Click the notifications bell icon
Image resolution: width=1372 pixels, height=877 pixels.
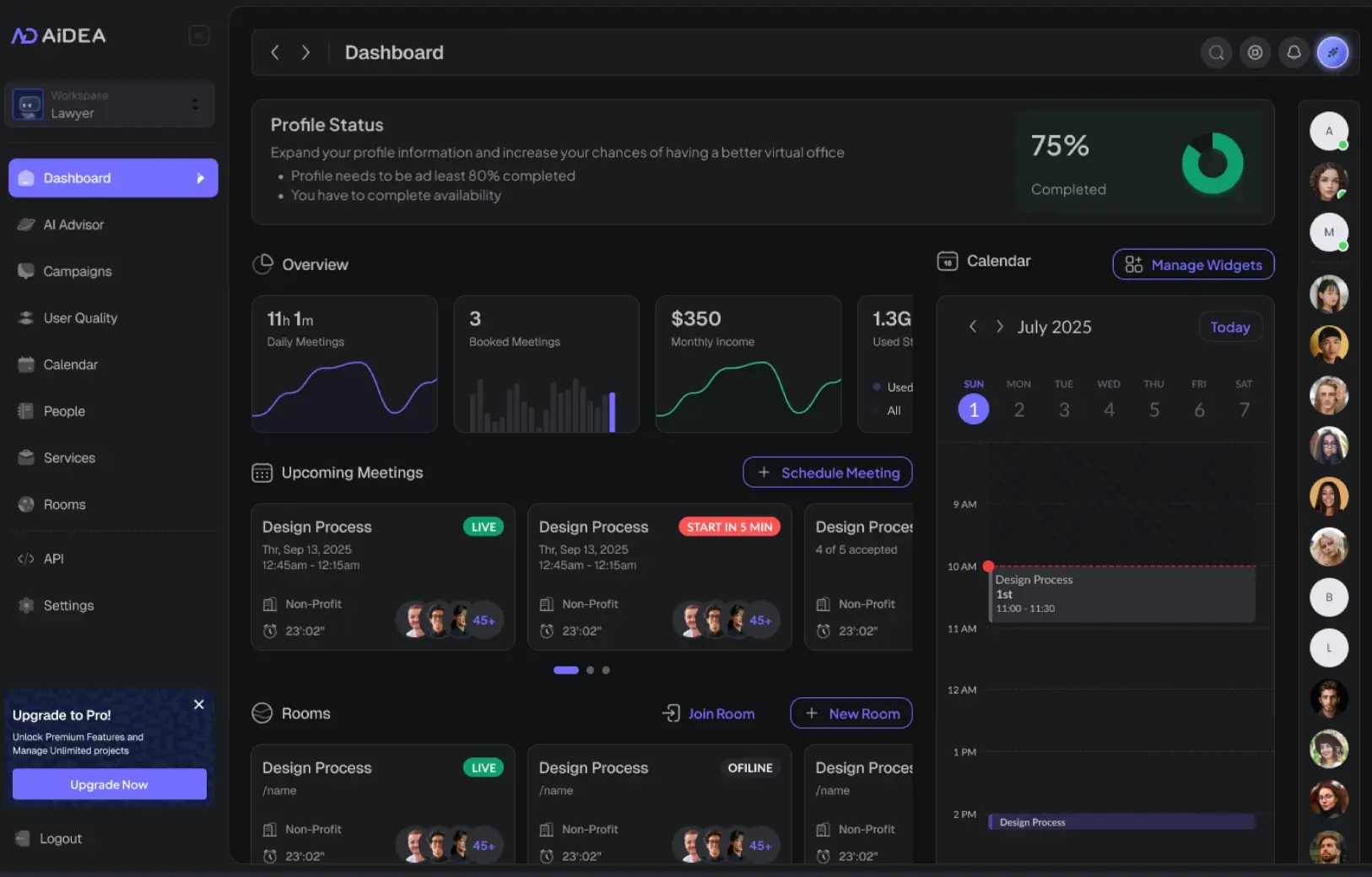(1294, 51)
